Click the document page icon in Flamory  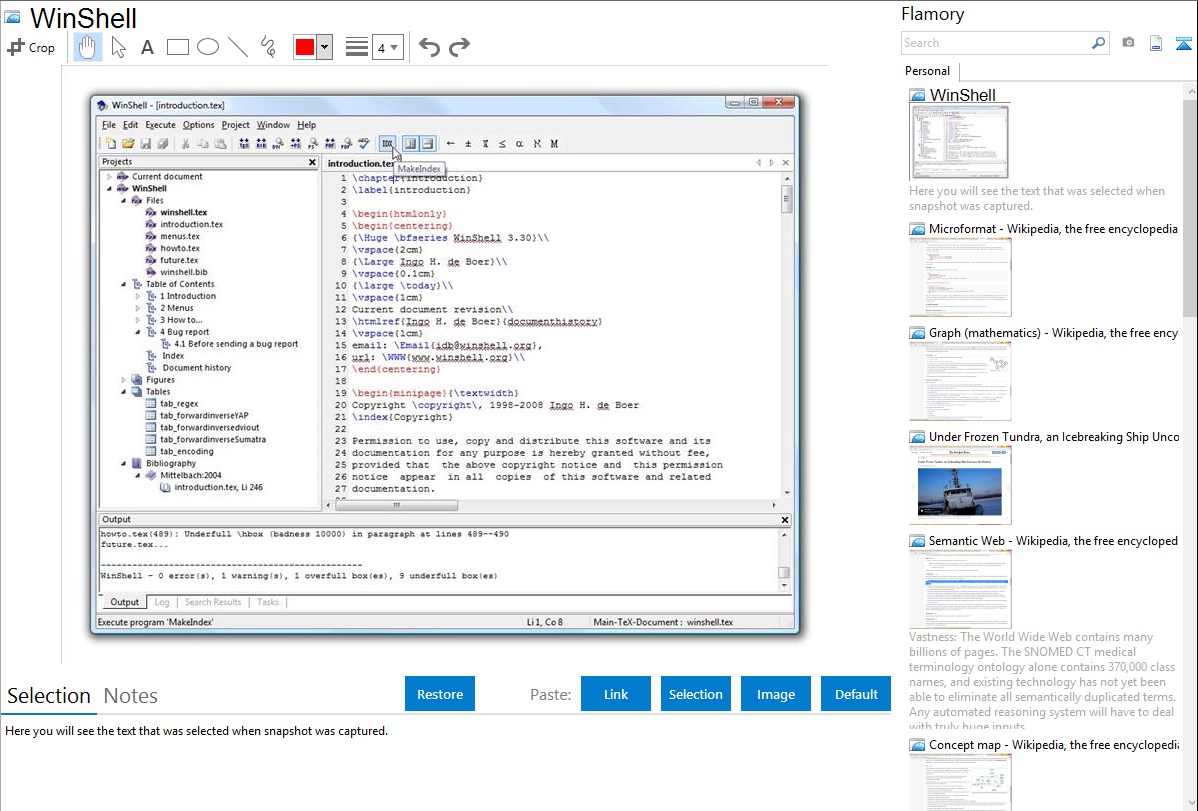coord(1156,43)
